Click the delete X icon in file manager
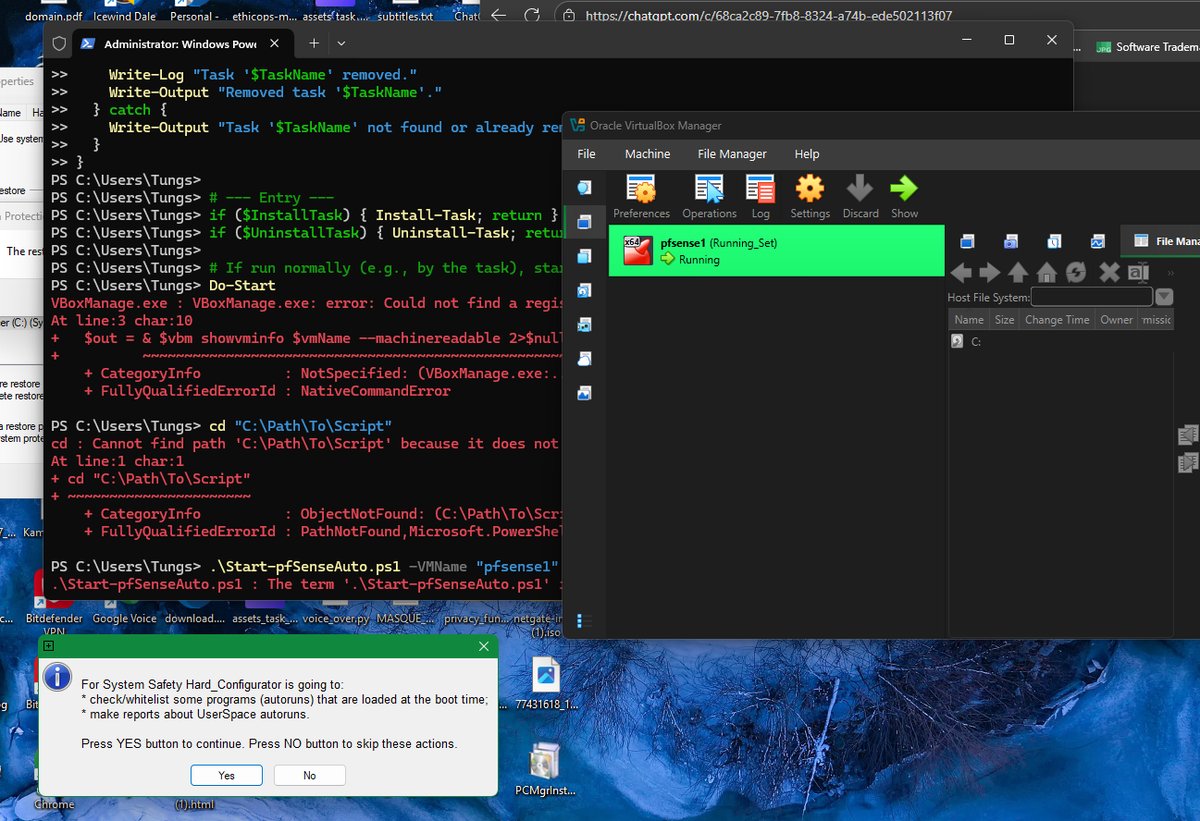Image resolution: width=1200 pixels, height=821 pixels. (x=1109, y=272)
